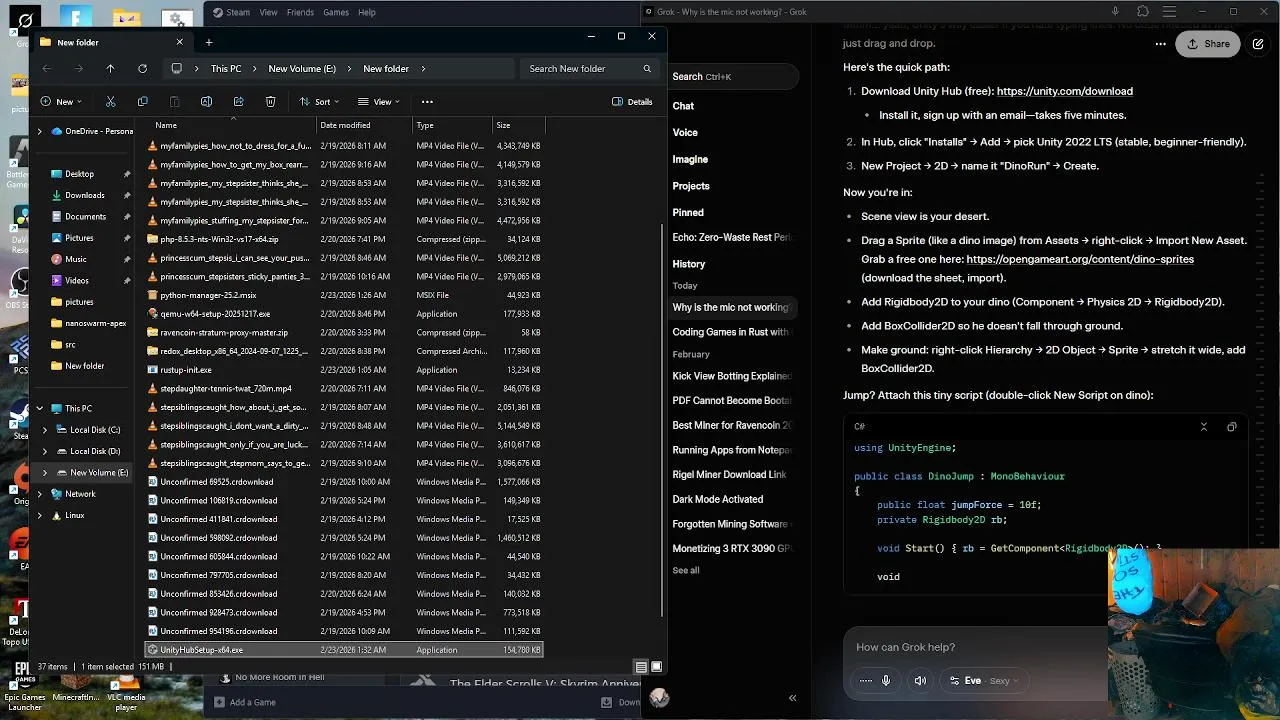Open Projects in Grok sidebar
The height and width of the screenshot is (720, 1280).
(x=691, y=186)
